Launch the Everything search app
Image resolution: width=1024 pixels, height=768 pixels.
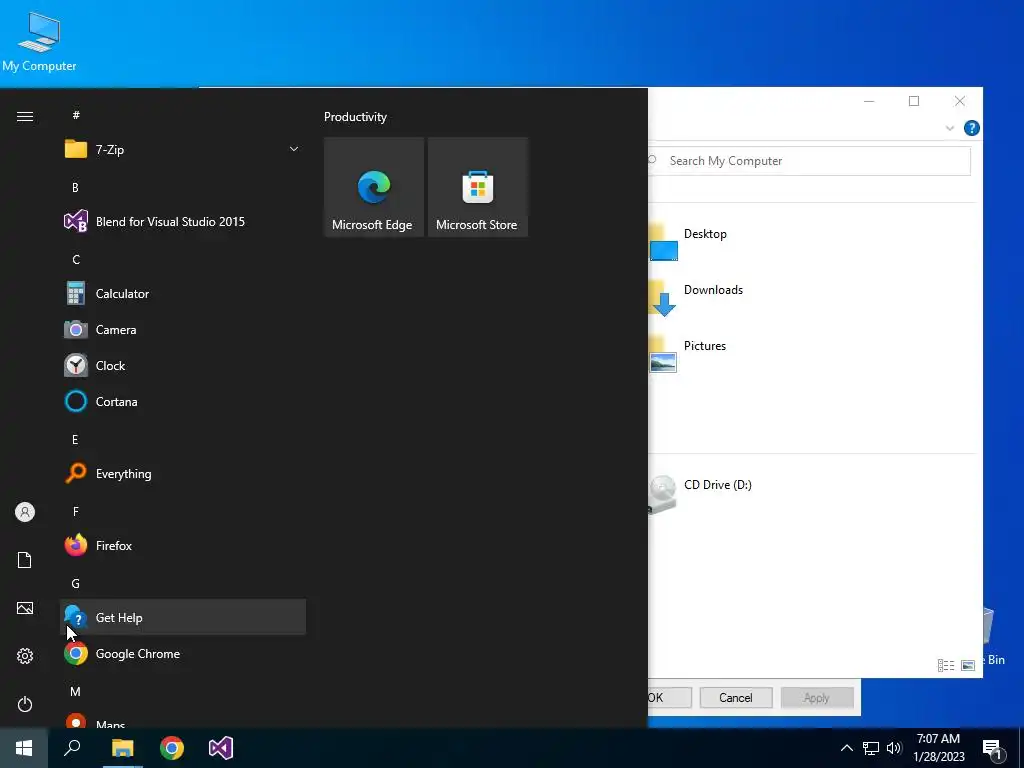(x=183, y=473)
